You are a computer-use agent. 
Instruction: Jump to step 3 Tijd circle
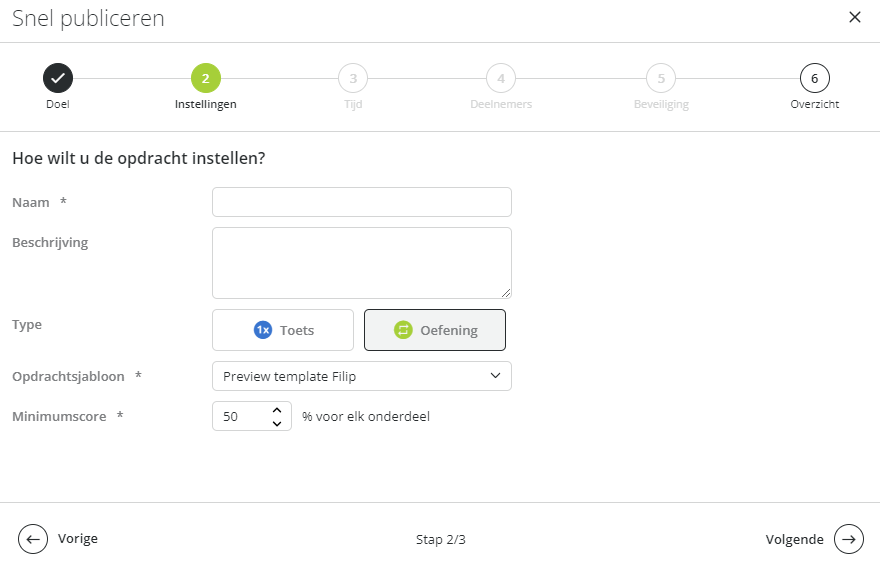coord(353,78)
